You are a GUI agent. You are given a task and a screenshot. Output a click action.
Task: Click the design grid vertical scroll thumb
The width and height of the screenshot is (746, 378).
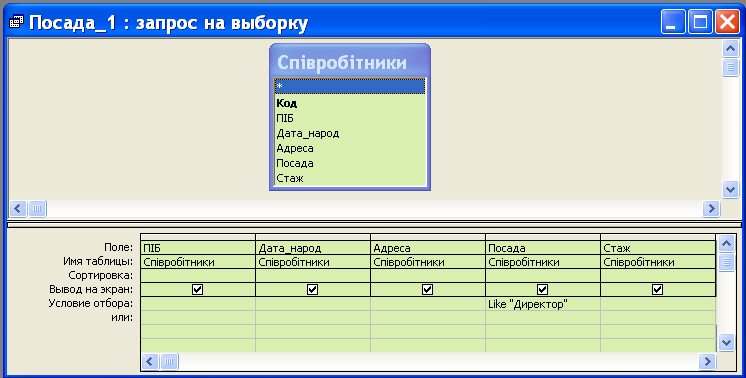(726, 262)
